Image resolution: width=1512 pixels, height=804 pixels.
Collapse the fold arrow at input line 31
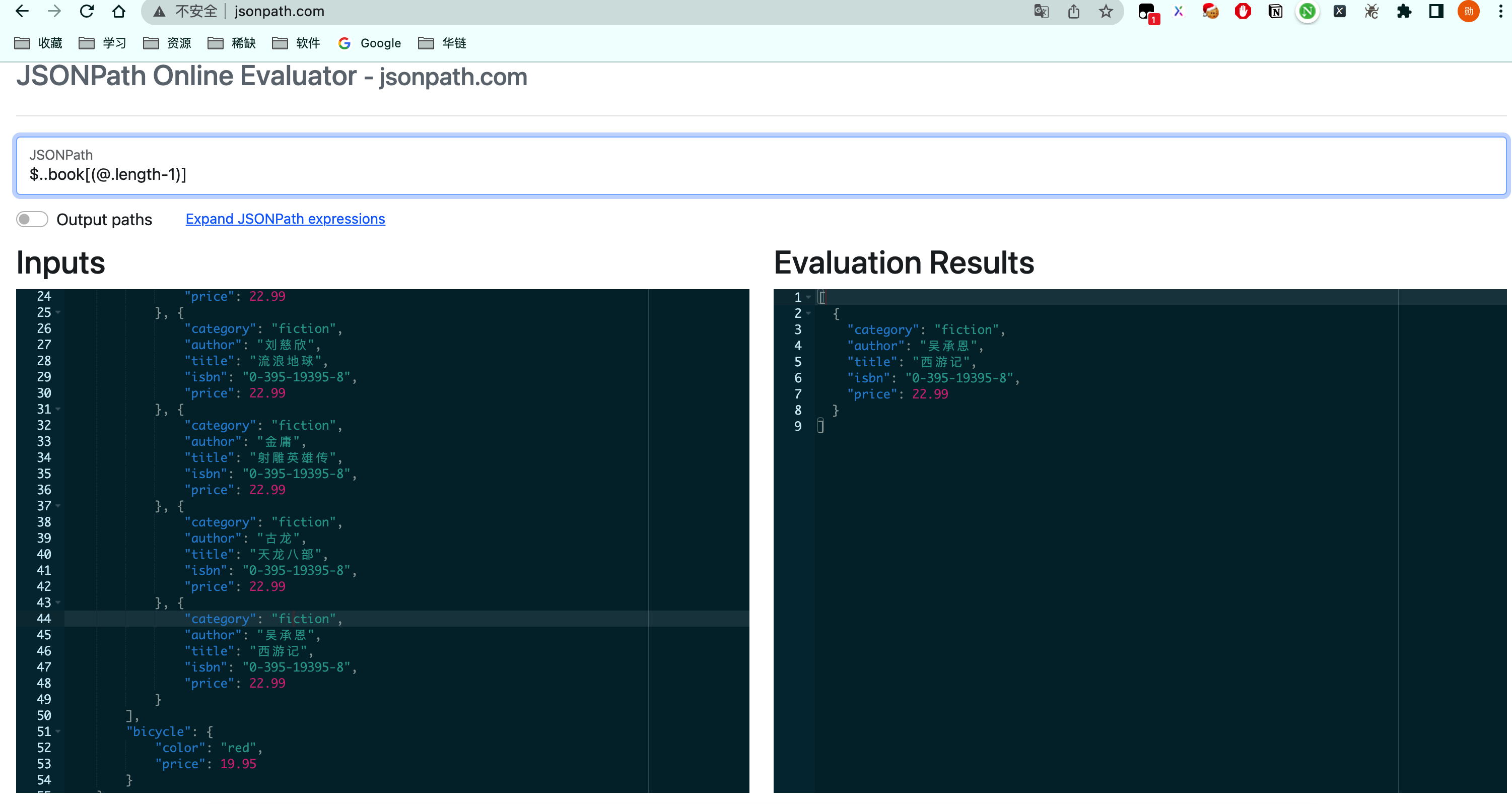point(58,409)
